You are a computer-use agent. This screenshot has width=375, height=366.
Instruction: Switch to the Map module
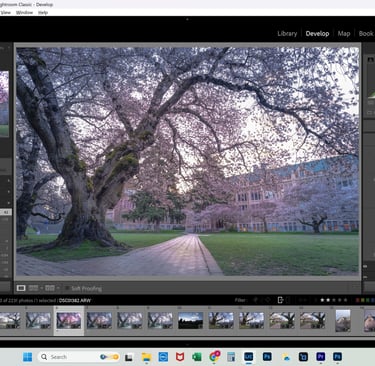344,34
